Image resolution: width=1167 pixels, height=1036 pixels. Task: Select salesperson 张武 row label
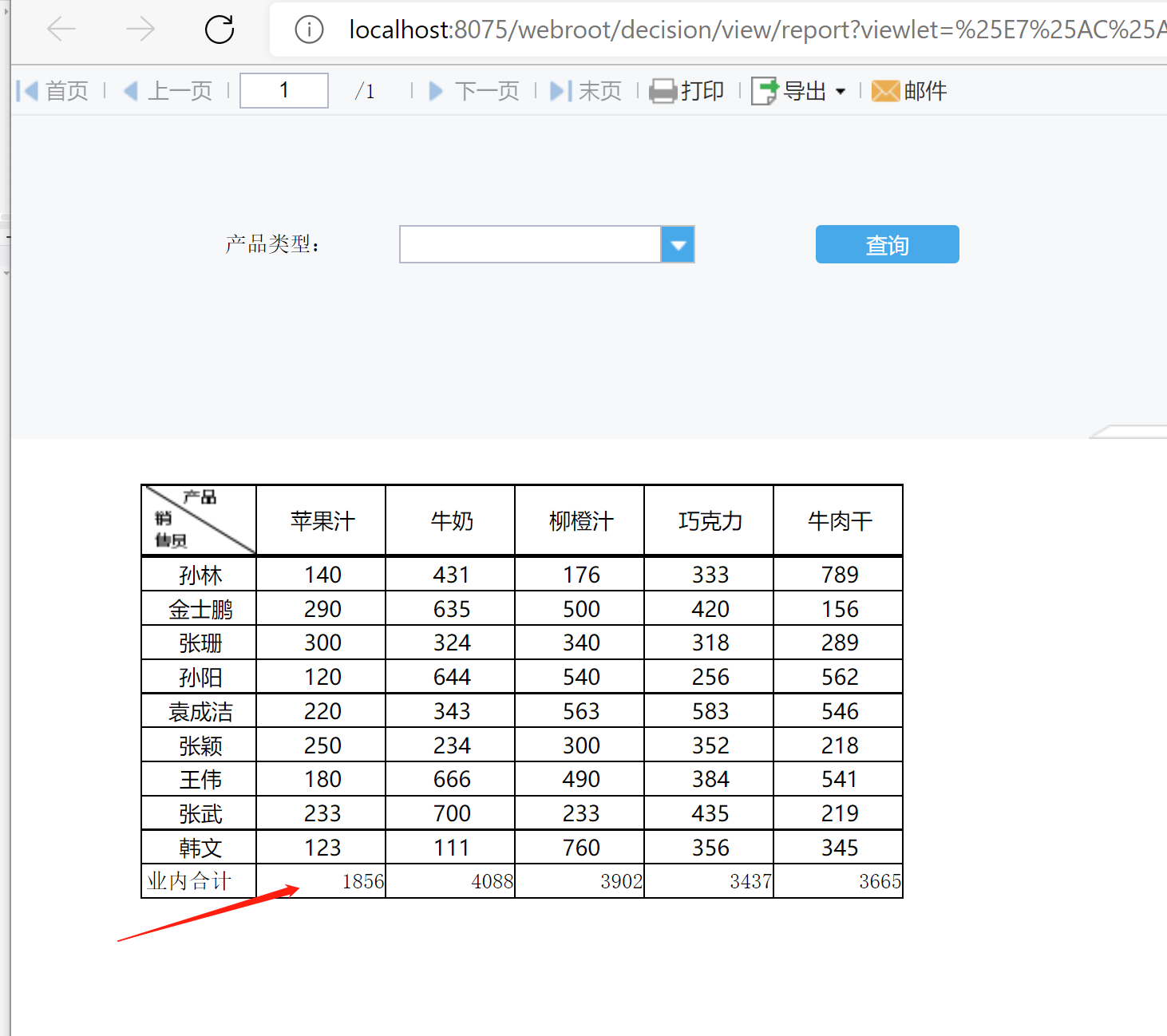pyautogui.click(x=200, y=813)
